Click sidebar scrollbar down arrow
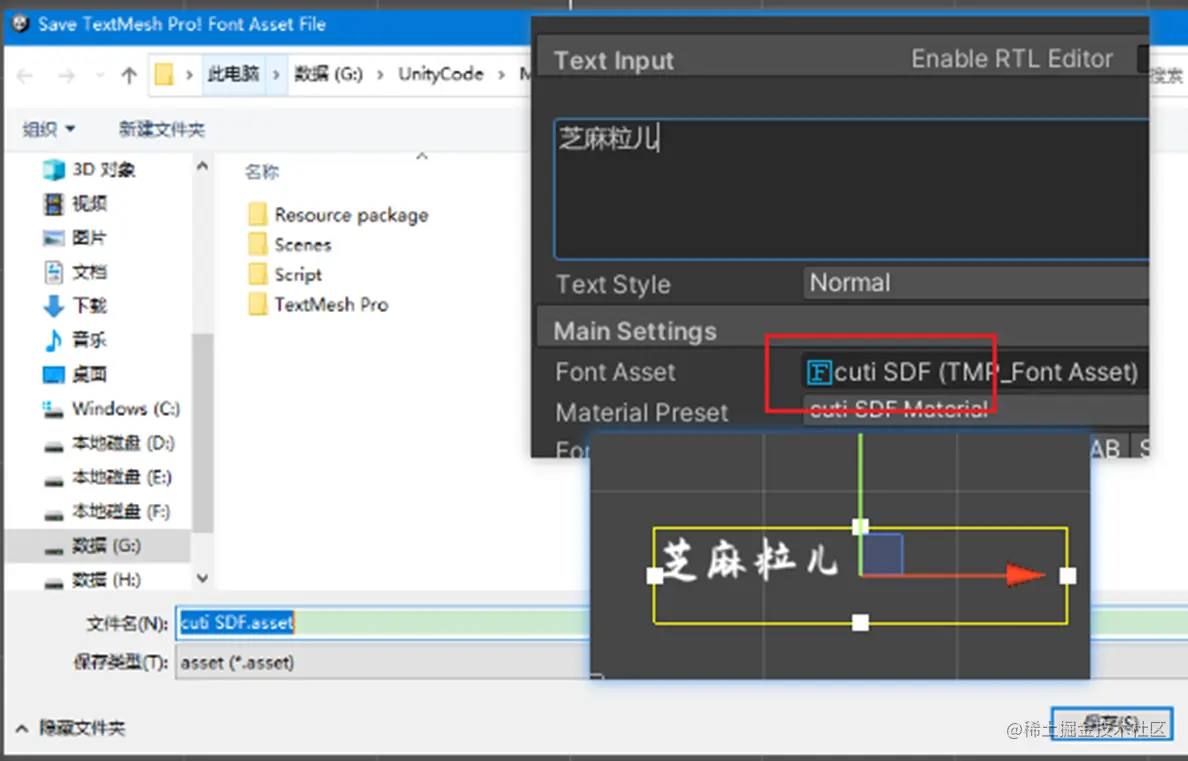Image resolution: width=1188 pixels, height=761 pixels. tap(202, 578)
